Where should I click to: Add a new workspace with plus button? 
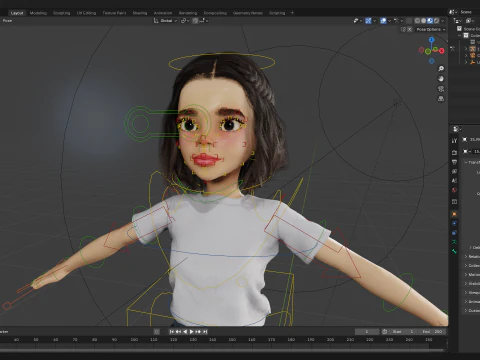tap(292, 13)
